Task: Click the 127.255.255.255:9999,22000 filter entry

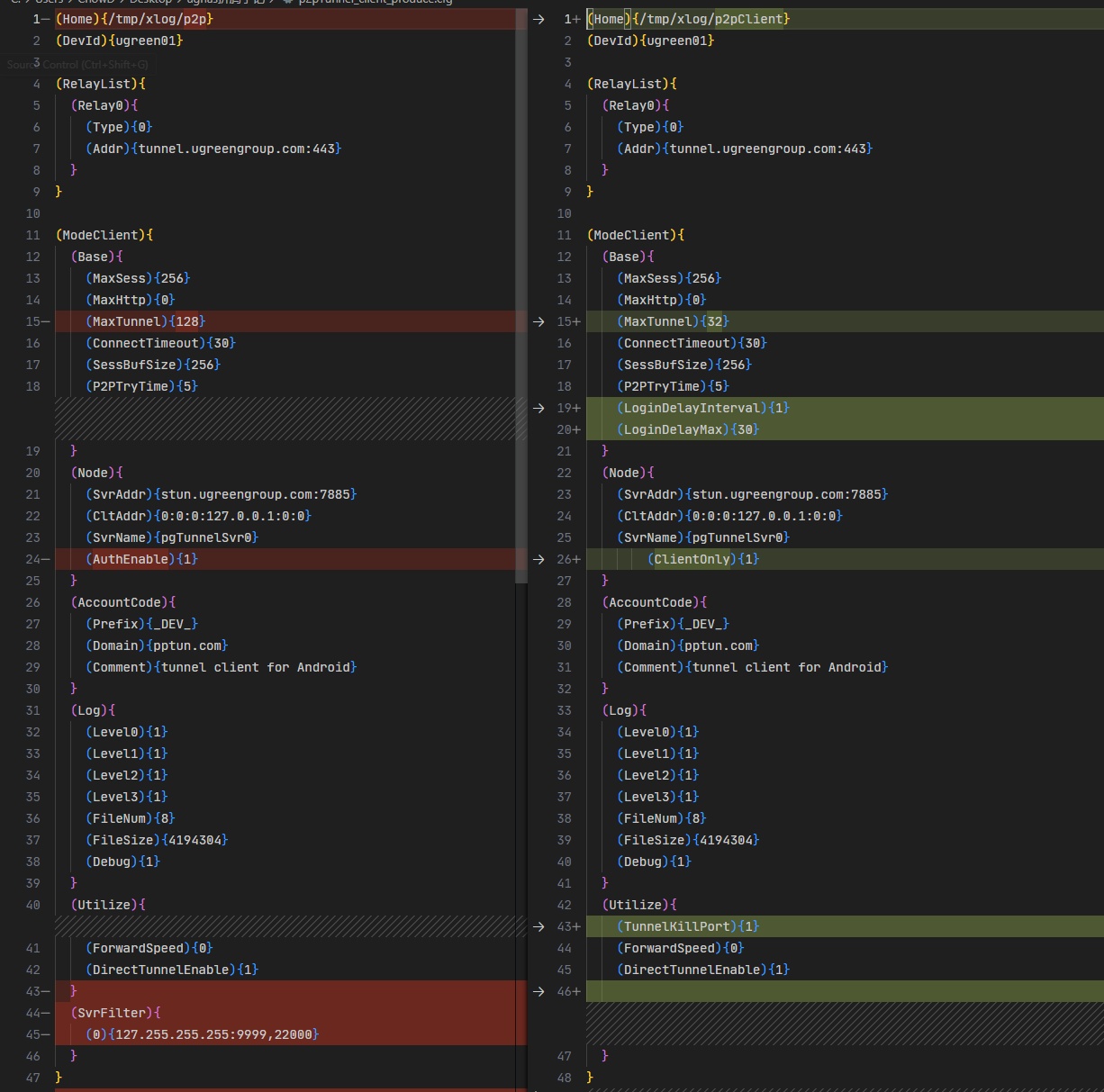Action: click(216, 1034)
